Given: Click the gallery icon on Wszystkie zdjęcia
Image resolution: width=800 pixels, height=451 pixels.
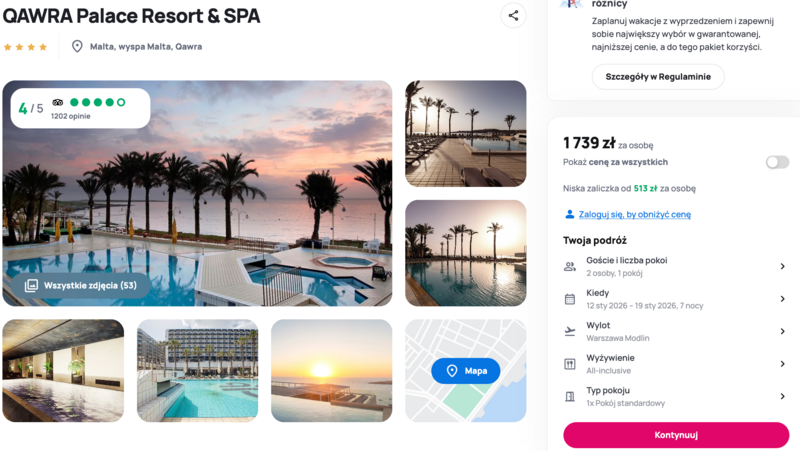Looking at the screenshot, I should [31, 286].
